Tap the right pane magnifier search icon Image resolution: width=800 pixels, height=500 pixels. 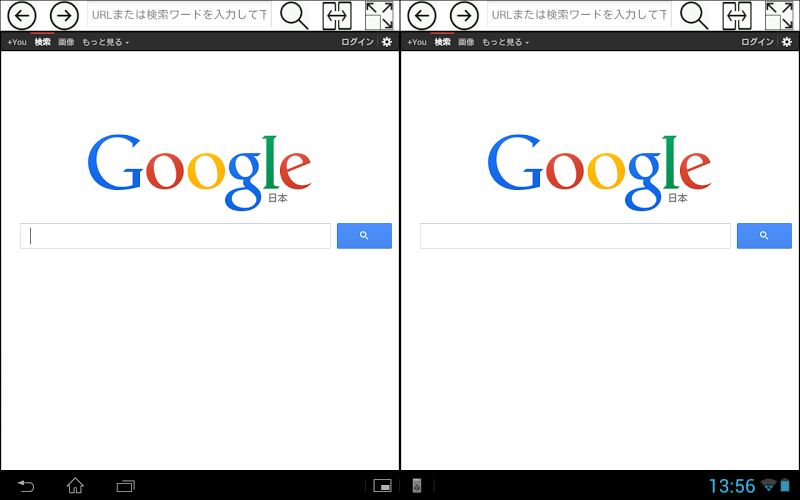[x=694, y=16]
